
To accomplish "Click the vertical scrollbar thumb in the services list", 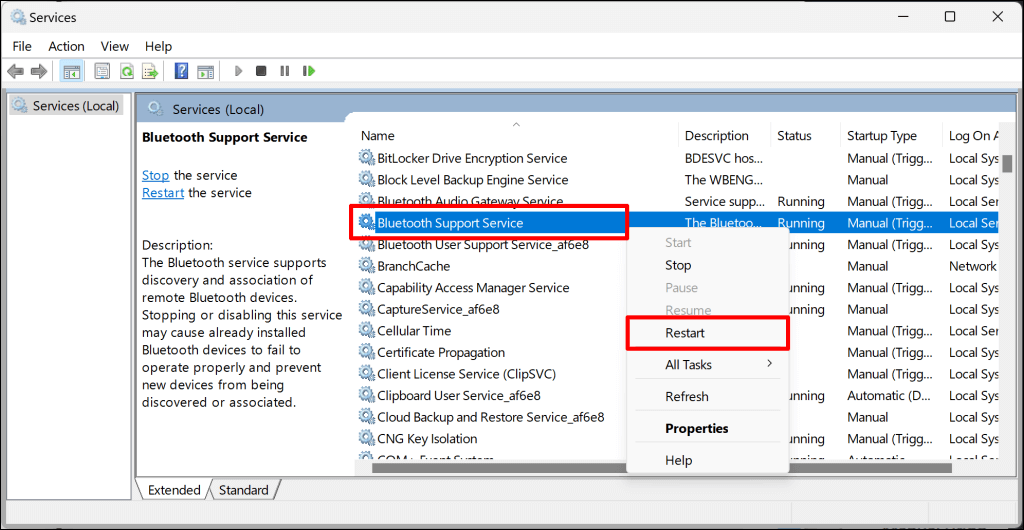I will 1008,162.
